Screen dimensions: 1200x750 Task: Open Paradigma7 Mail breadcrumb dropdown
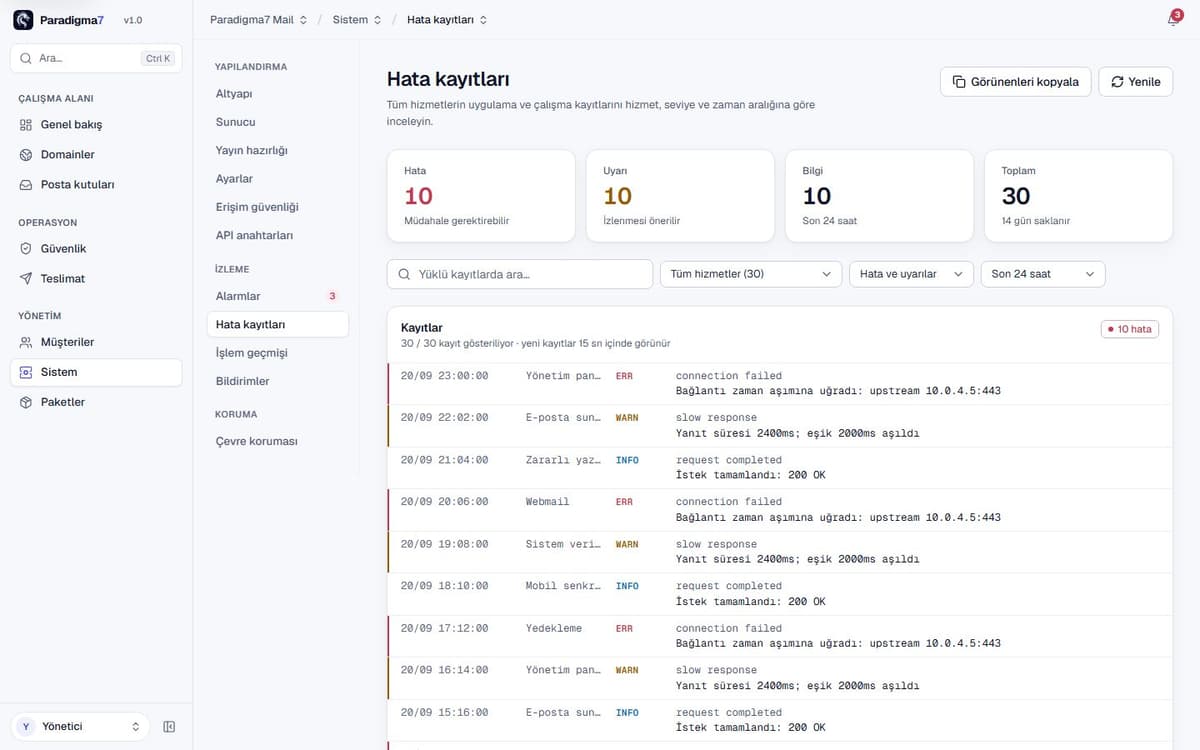tap(259, 20)
